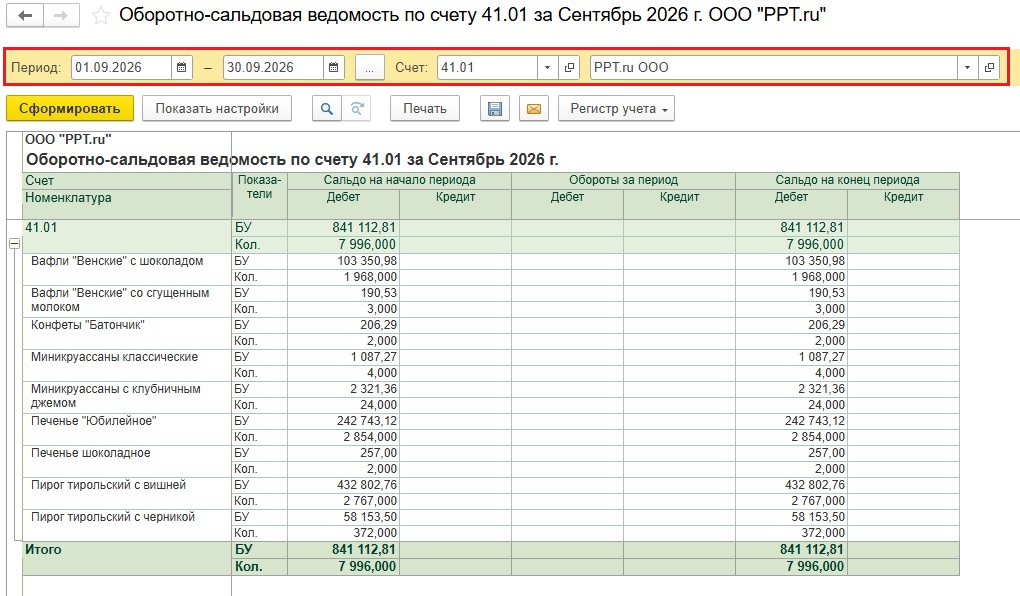Open the magnifier search tool

pyautogui.click(x=327, y=109)
